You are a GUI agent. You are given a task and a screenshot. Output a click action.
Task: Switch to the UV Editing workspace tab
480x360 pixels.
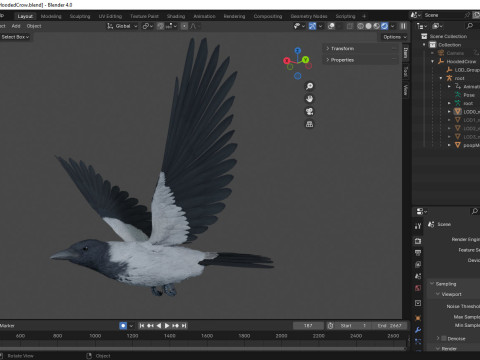click(x=110, y=16)
